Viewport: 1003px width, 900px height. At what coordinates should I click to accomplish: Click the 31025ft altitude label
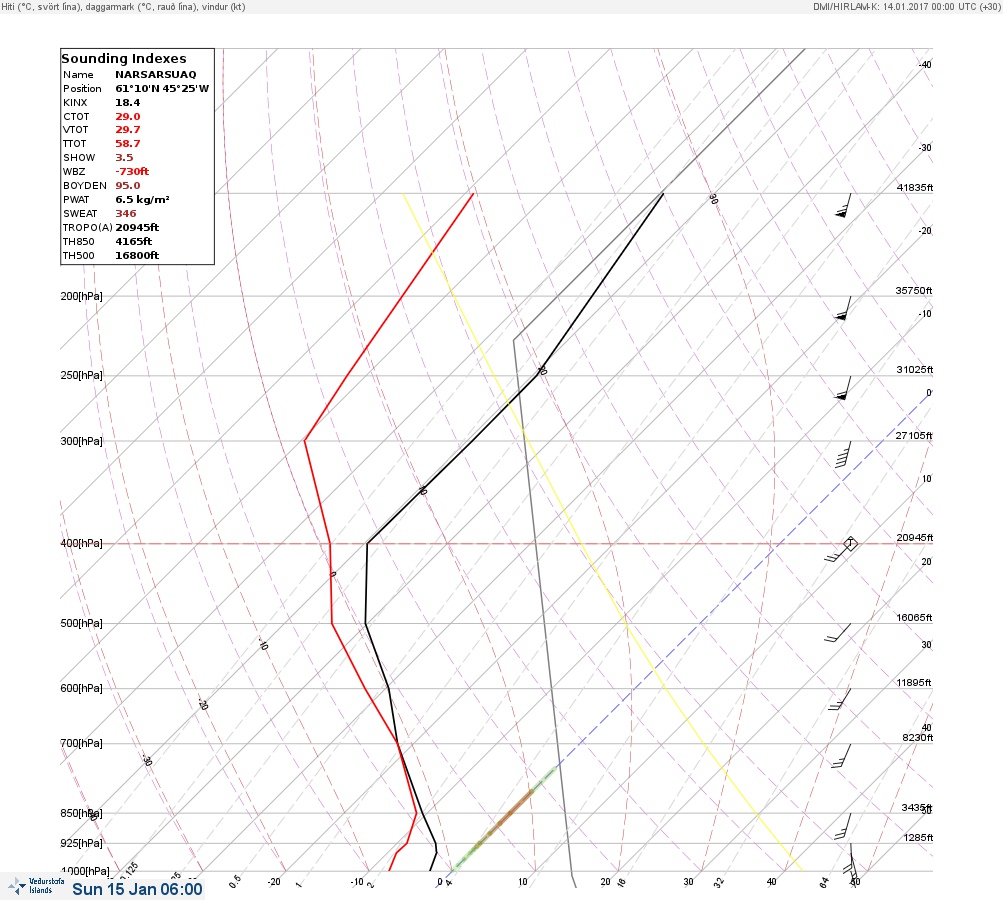coord(915,370)
